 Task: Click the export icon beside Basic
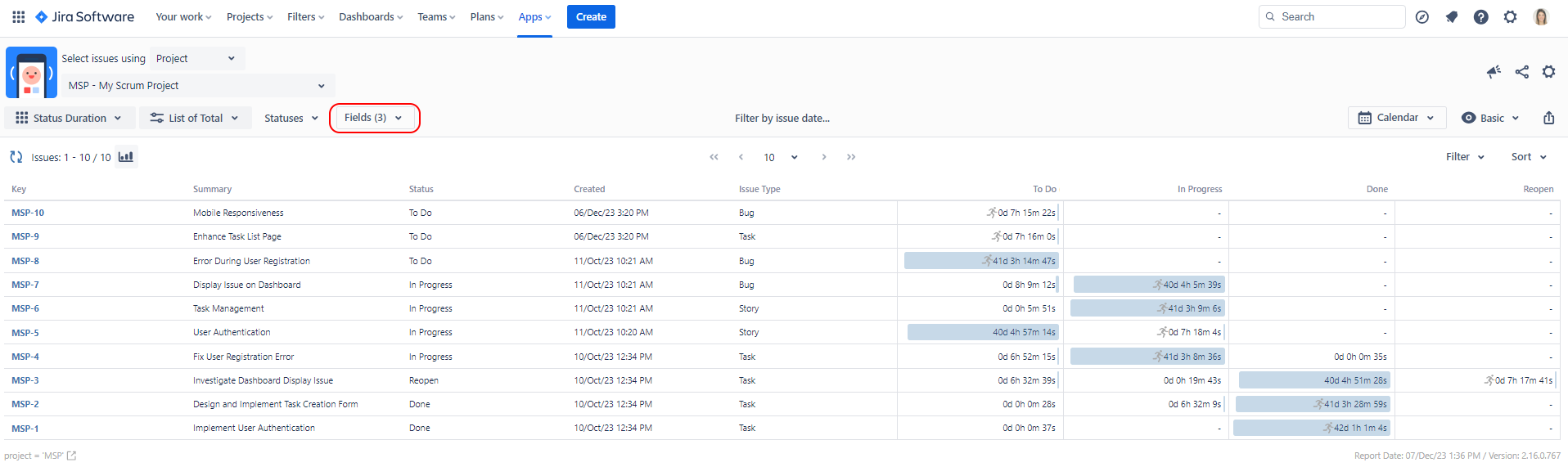coord(1548,118)
